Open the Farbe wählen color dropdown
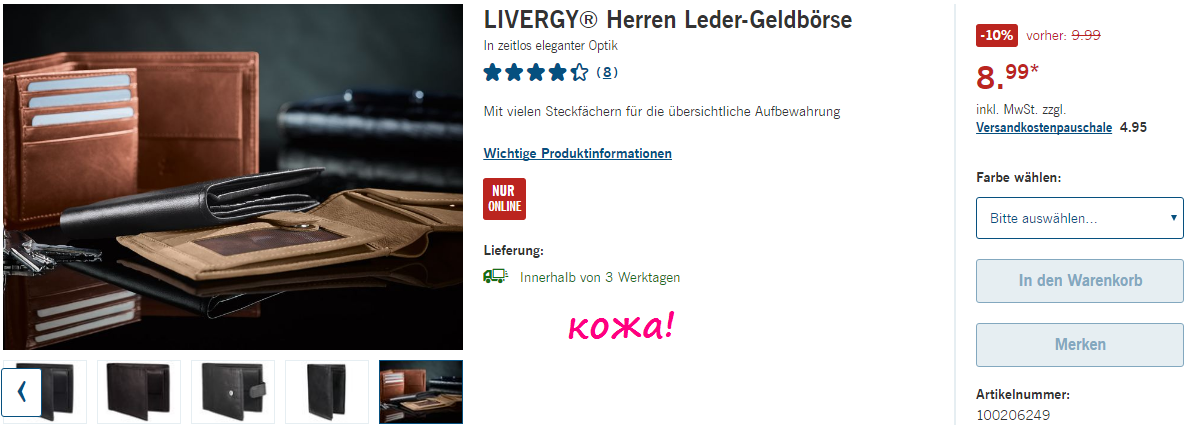1187x425 pixels. click(x=1080, y=218)
